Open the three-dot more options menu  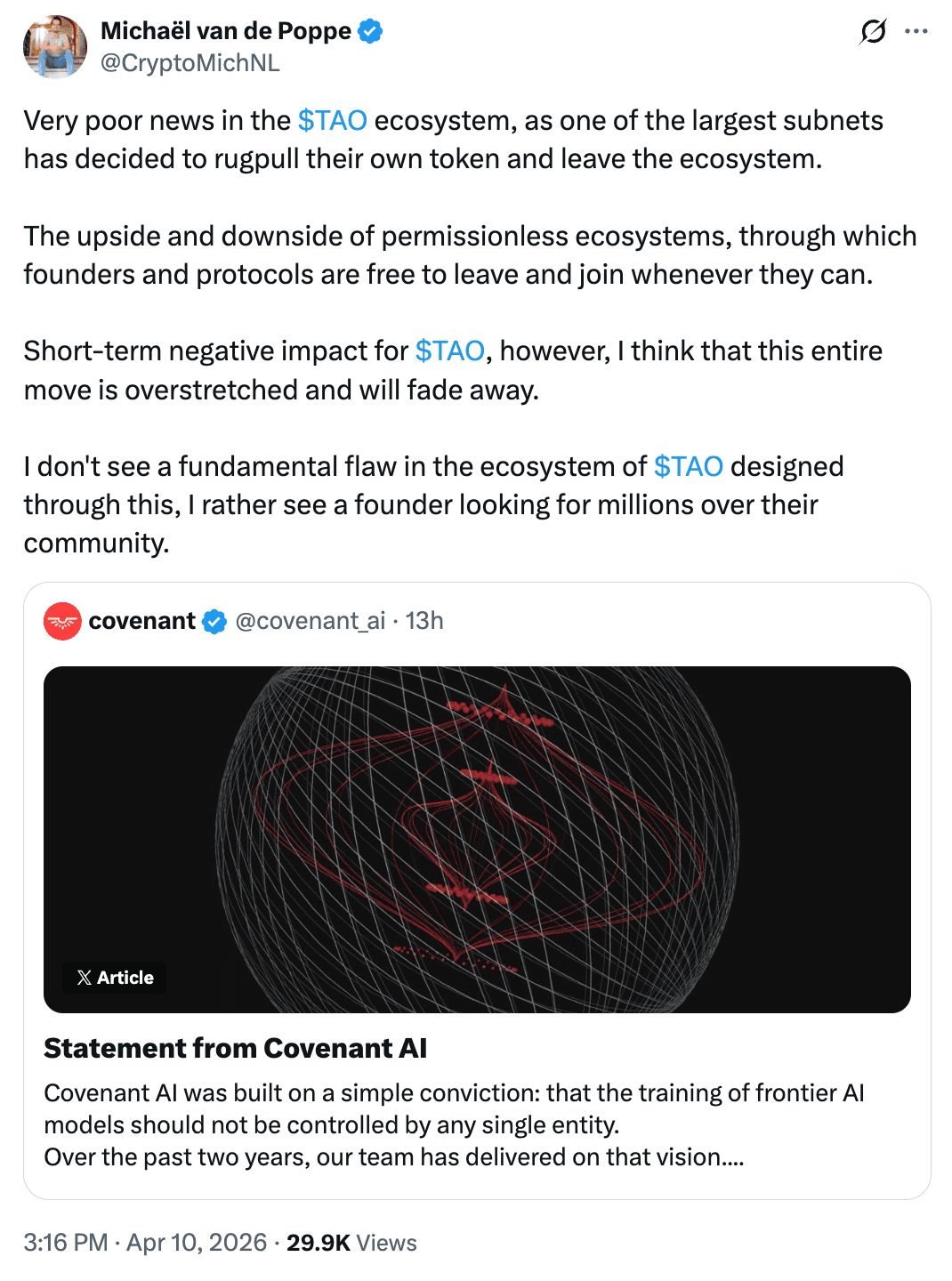pyautogui.click(x=916, y=32)
